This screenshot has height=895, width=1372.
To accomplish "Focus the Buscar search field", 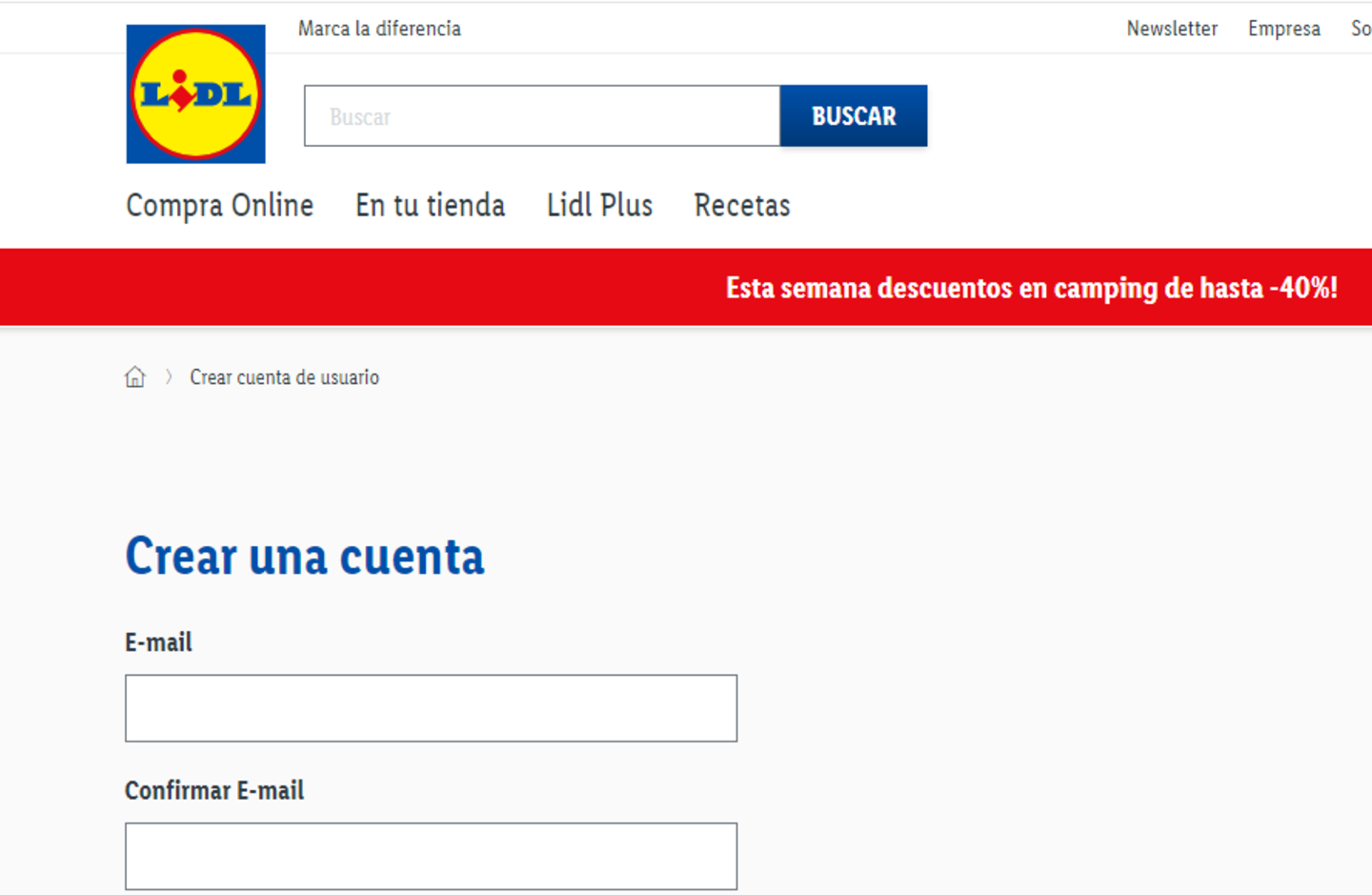I will (x=542, y=116).
